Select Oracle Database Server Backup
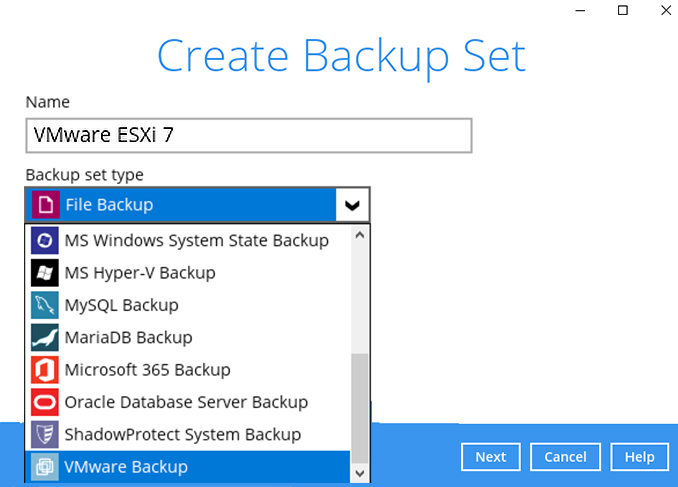Image resolution: width=678 pixels, height=487 pixels. point(188,402)
